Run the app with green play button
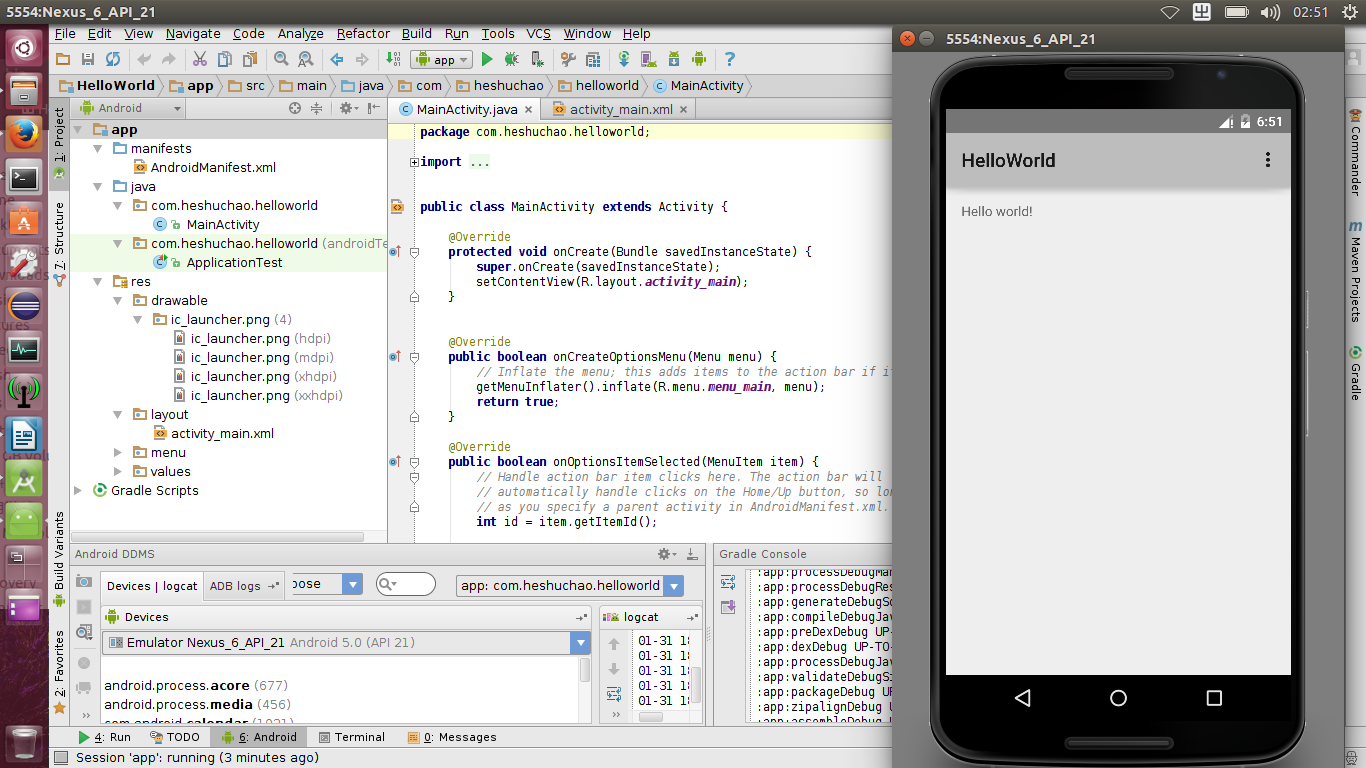 [487, 60]
